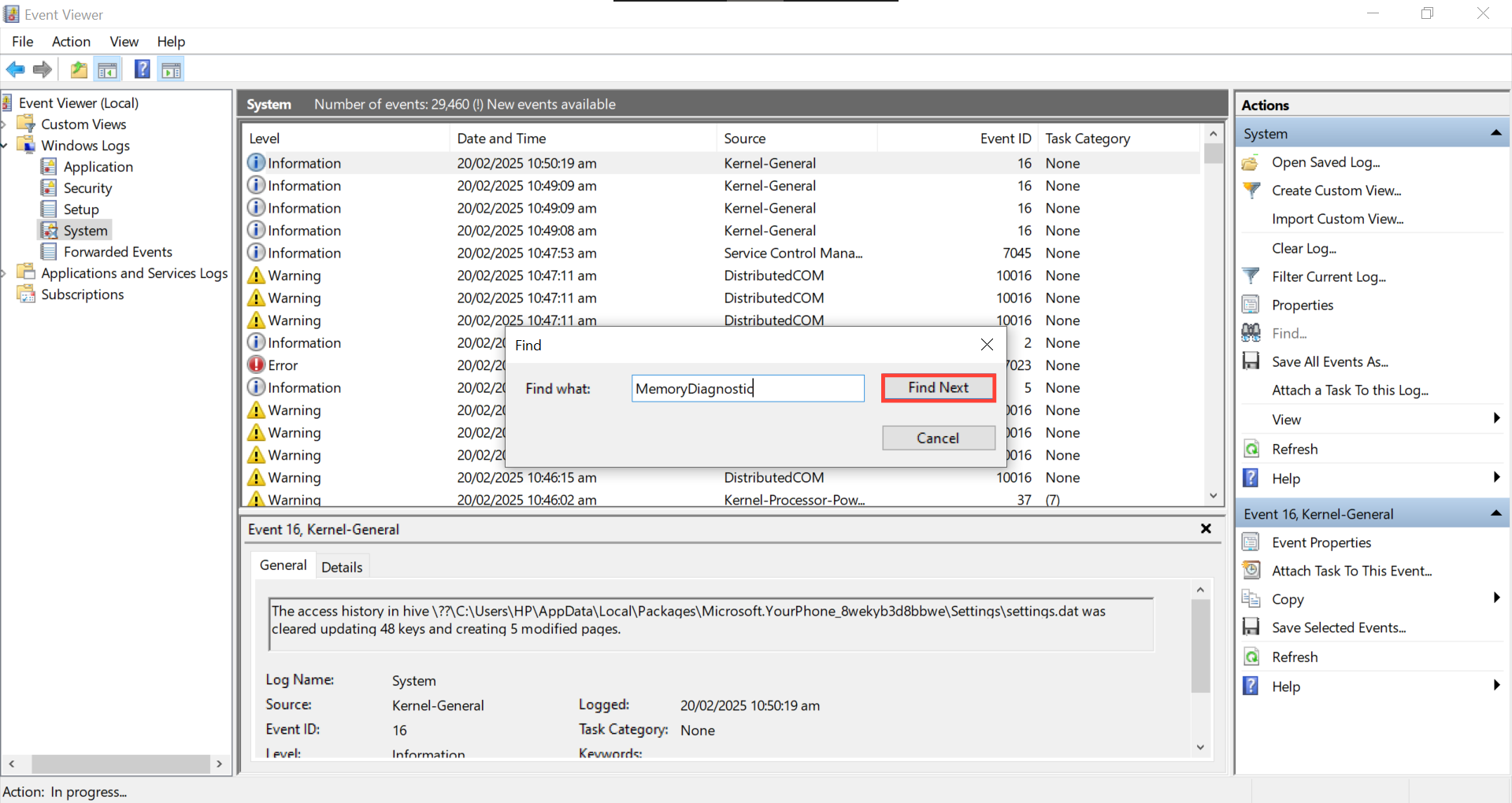This screenshot has width=1512, height=803.
Task: Click the Create Custom View funnel icon
Action: (1251, 191)
